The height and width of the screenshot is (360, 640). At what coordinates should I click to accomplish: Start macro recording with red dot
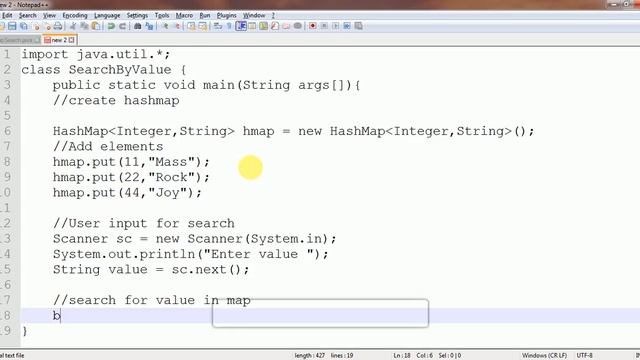tap(313, 26)
